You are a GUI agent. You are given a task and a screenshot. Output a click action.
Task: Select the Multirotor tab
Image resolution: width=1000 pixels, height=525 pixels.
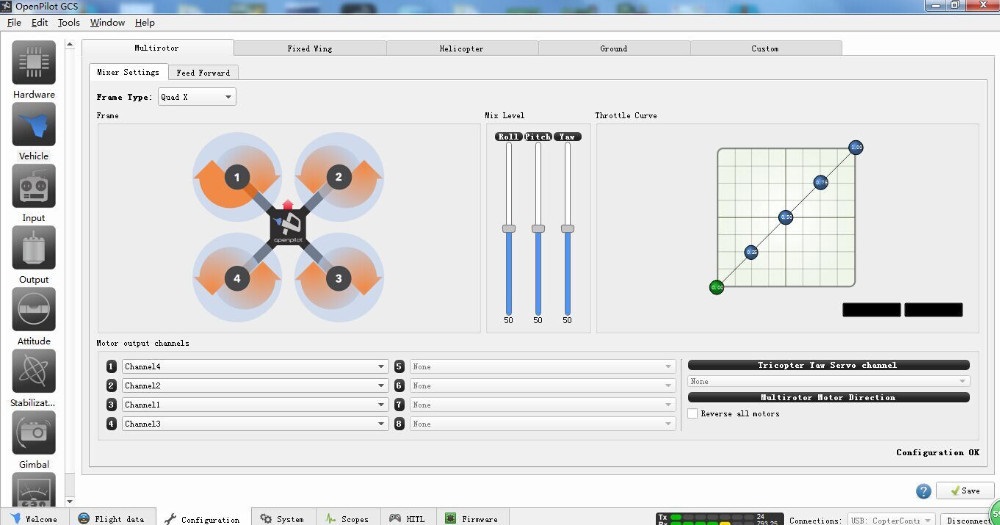(158, 48)
